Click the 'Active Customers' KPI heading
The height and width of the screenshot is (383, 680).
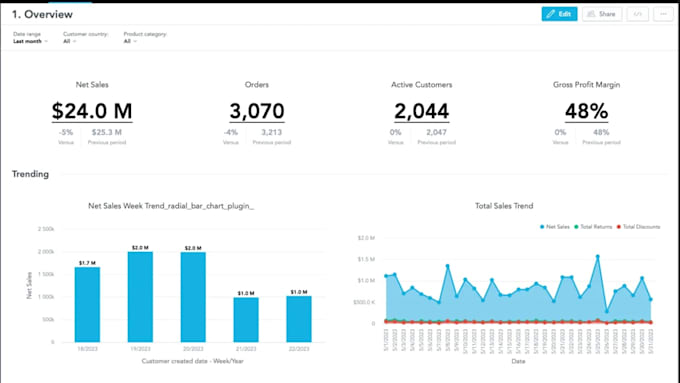pyautogui.click(x=422, y=85)
